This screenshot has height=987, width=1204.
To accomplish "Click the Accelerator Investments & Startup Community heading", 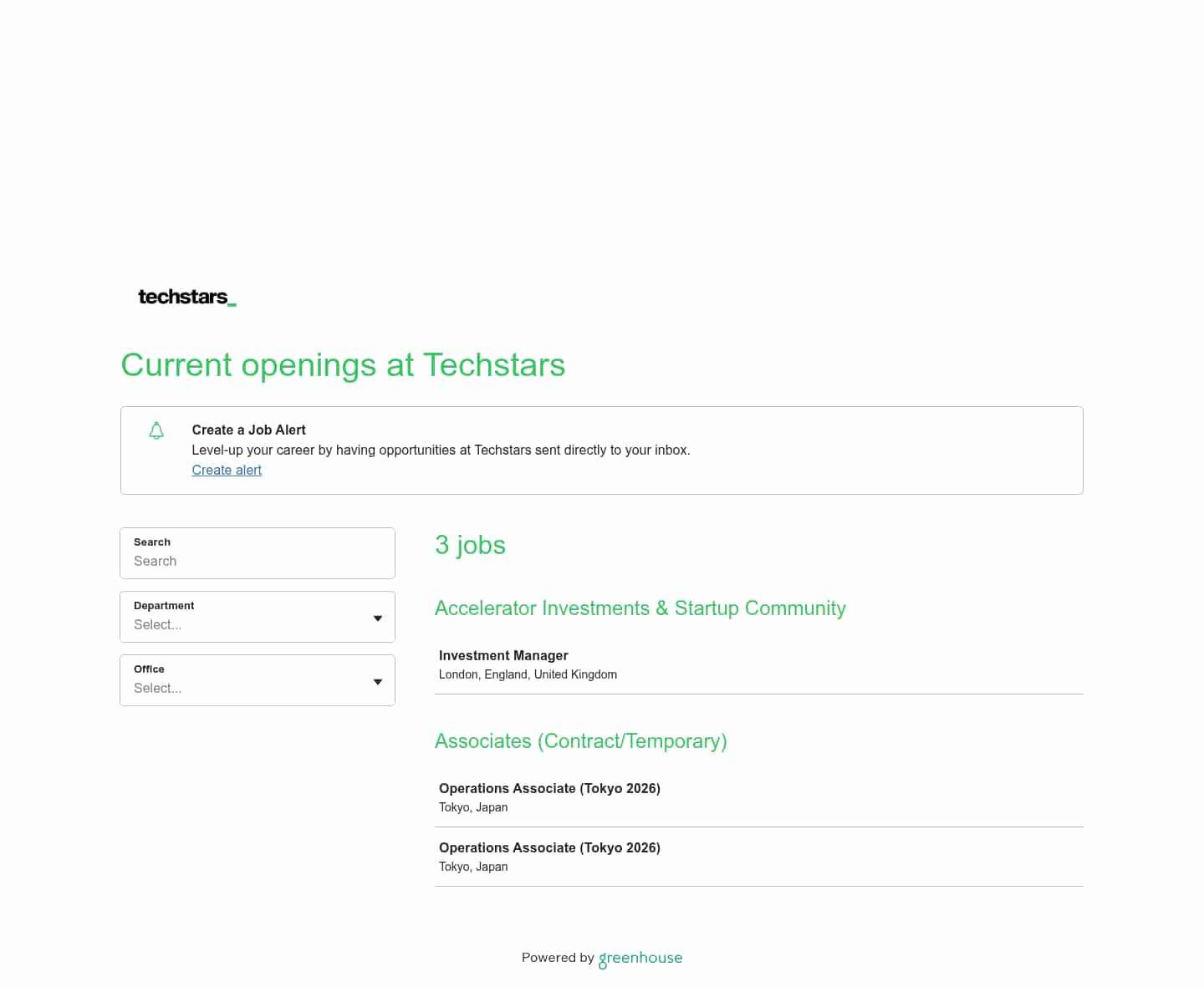I will click(x=640, y=608).
